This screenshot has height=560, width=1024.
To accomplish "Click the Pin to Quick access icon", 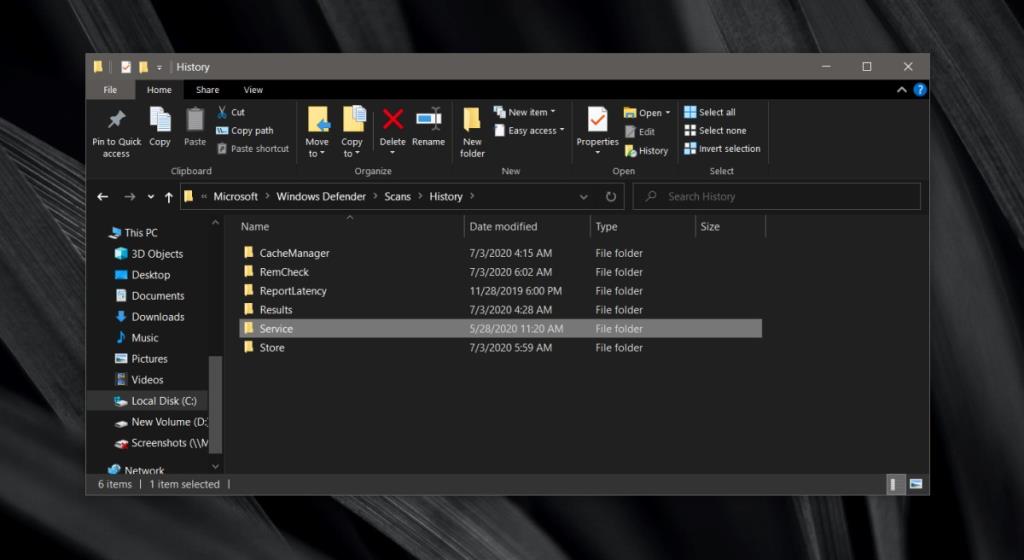I will pyautogui.click(x=117, y=119).
